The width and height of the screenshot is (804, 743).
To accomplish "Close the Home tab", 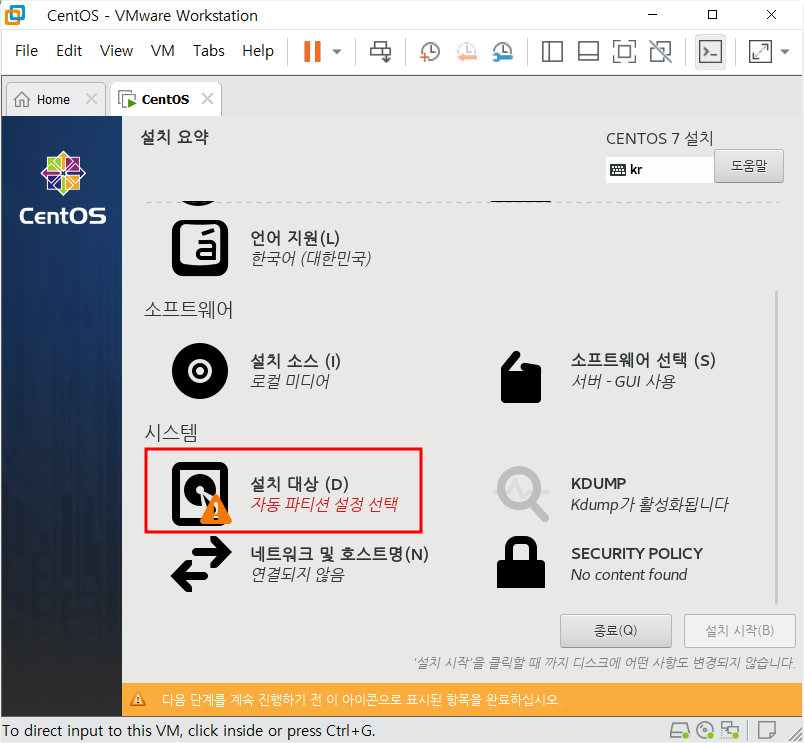I will (x=91, y=98).
